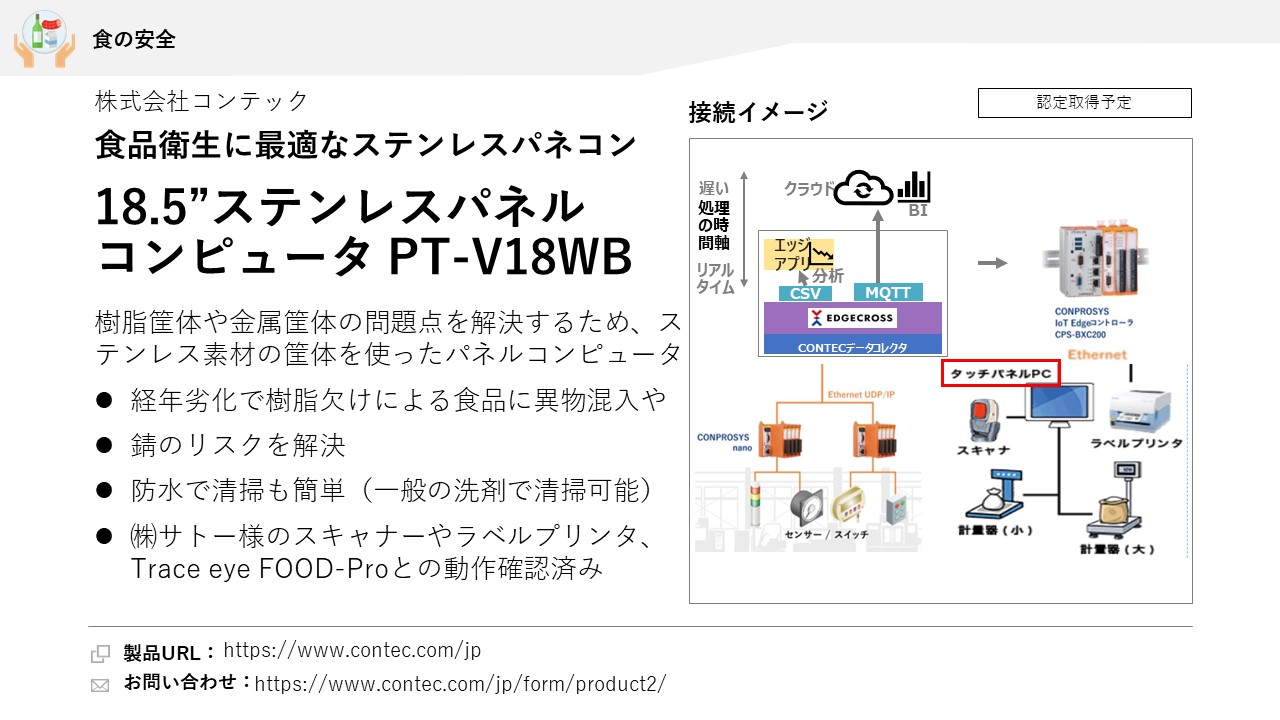Click the 防水で清掃も簡単 bullet
Image resolution: width=1280 pixels, height=720 pixels.
[x=394, y=490]
